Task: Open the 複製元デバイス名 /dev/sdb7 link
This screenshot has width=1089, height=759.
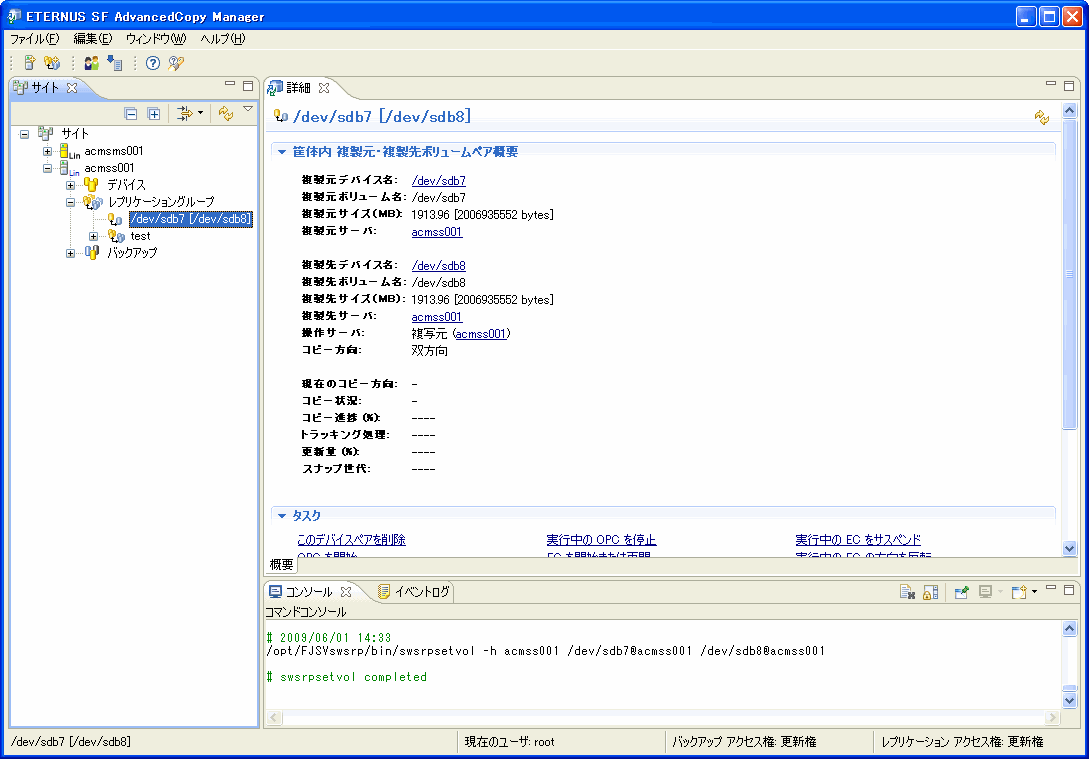Action: point(438,181)
